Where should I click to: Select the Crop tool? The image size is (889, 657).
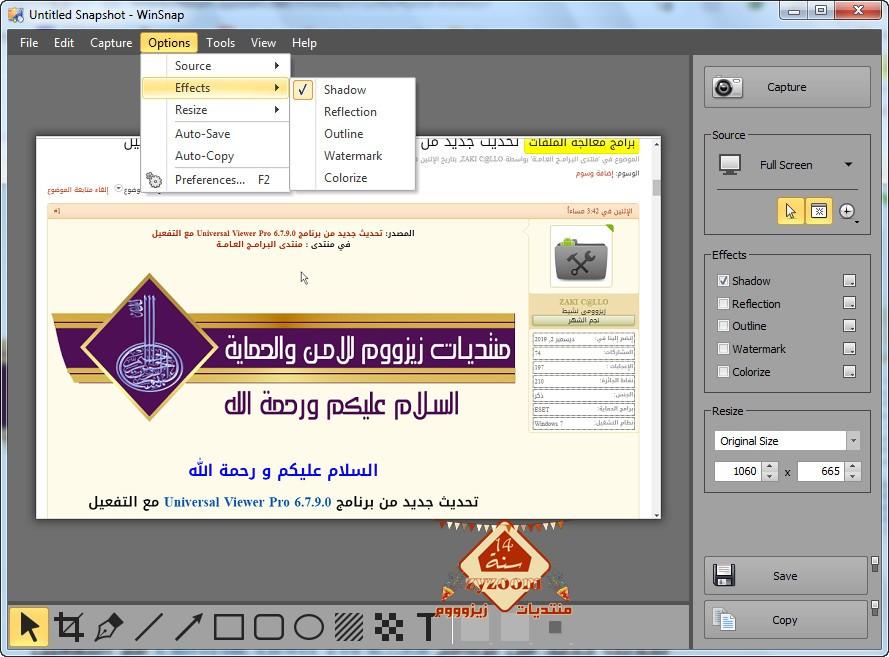69,627
